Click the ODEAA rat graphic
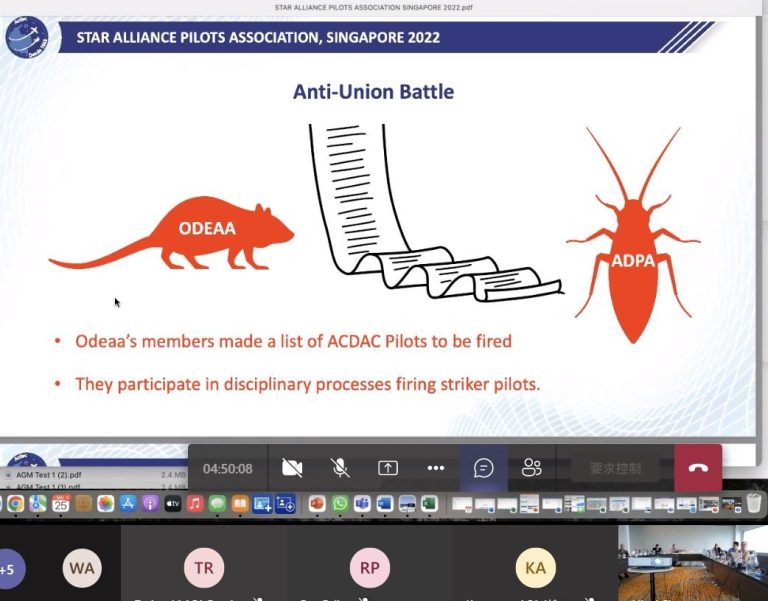 pos(171,234)
